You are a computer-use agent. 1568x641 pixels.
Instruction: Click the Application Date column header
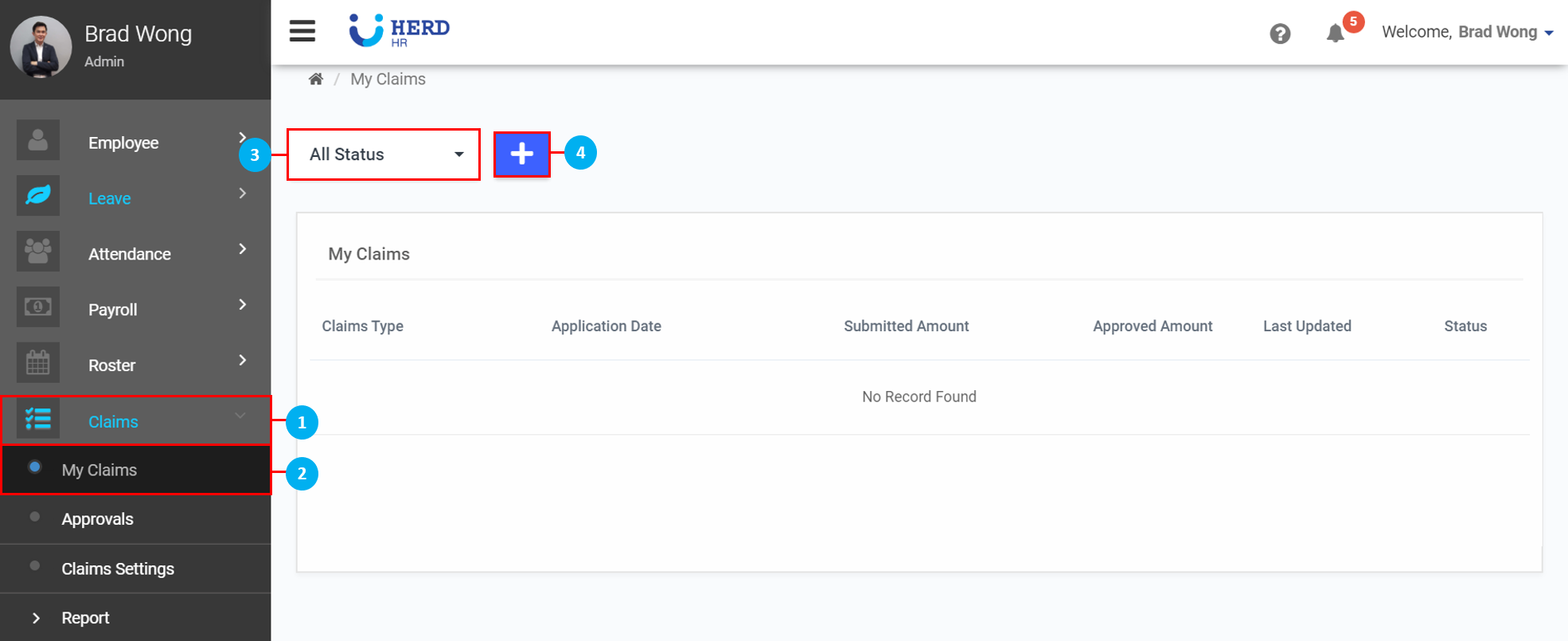point(606,326)
